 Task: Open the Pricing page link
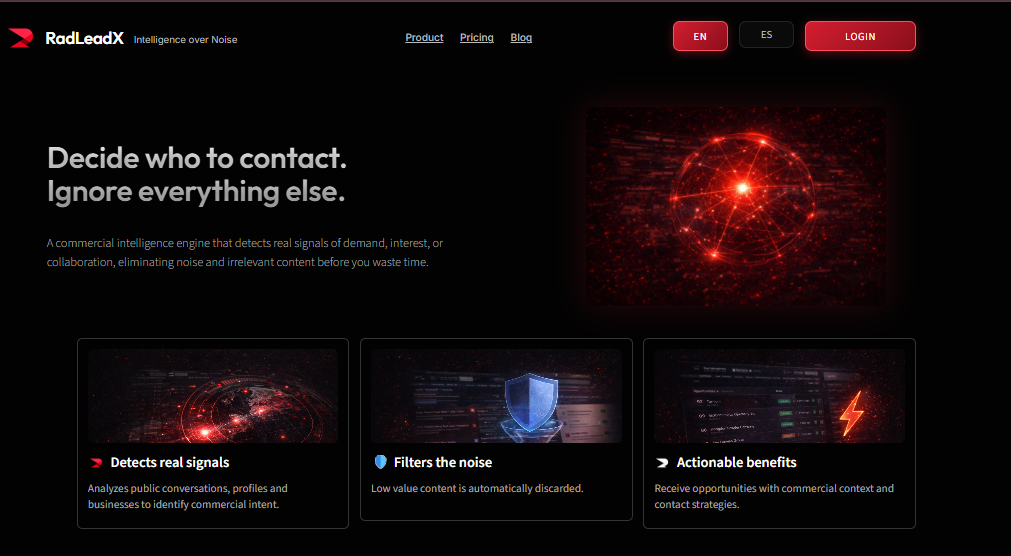coord(476,37)
